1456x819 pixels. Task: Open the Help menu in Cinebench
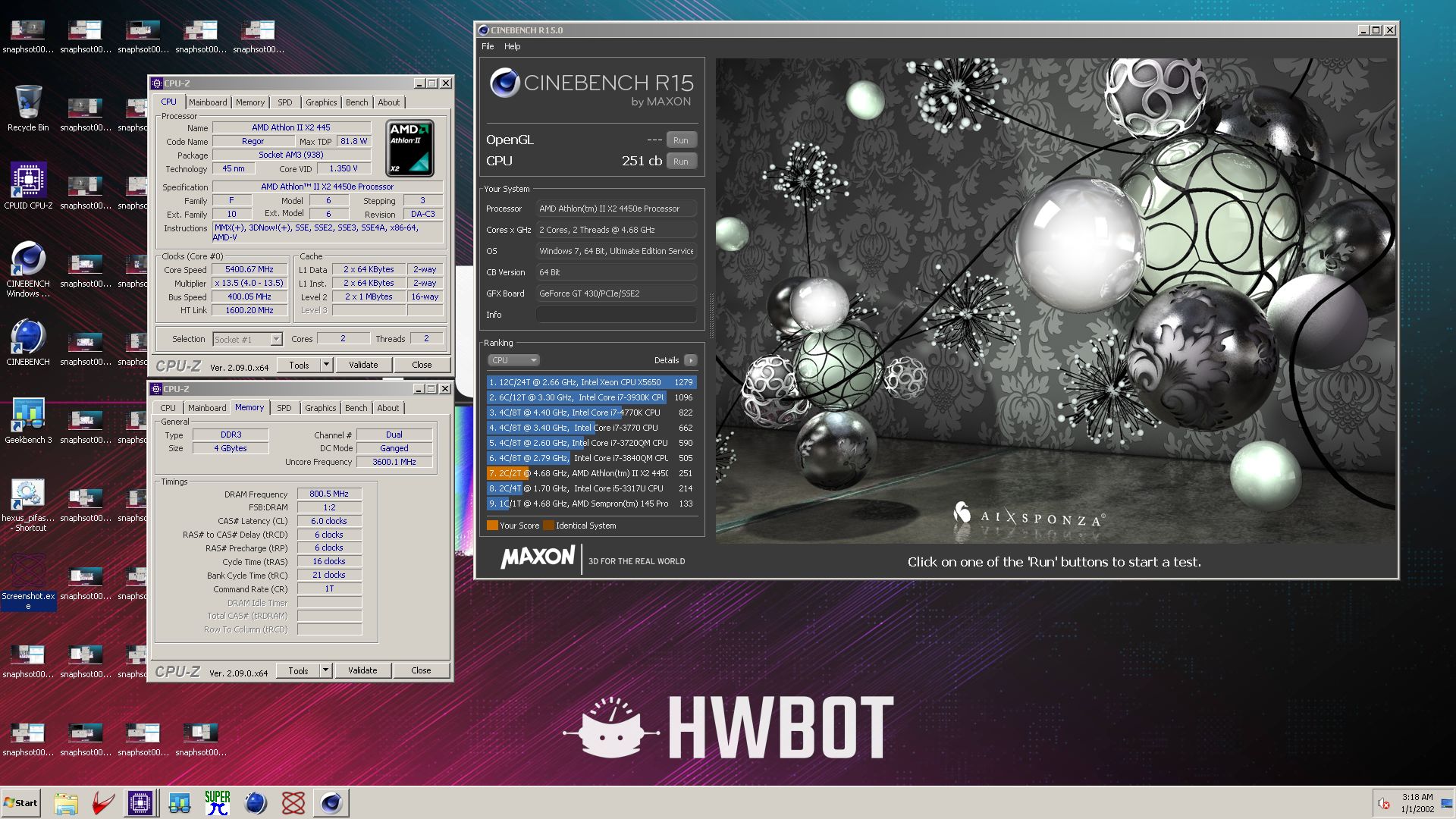[513, 46]
